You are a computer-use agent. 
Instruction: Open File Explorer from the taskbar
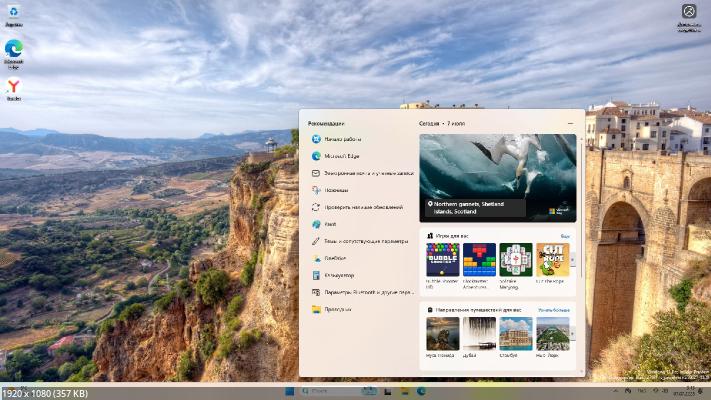404,391
